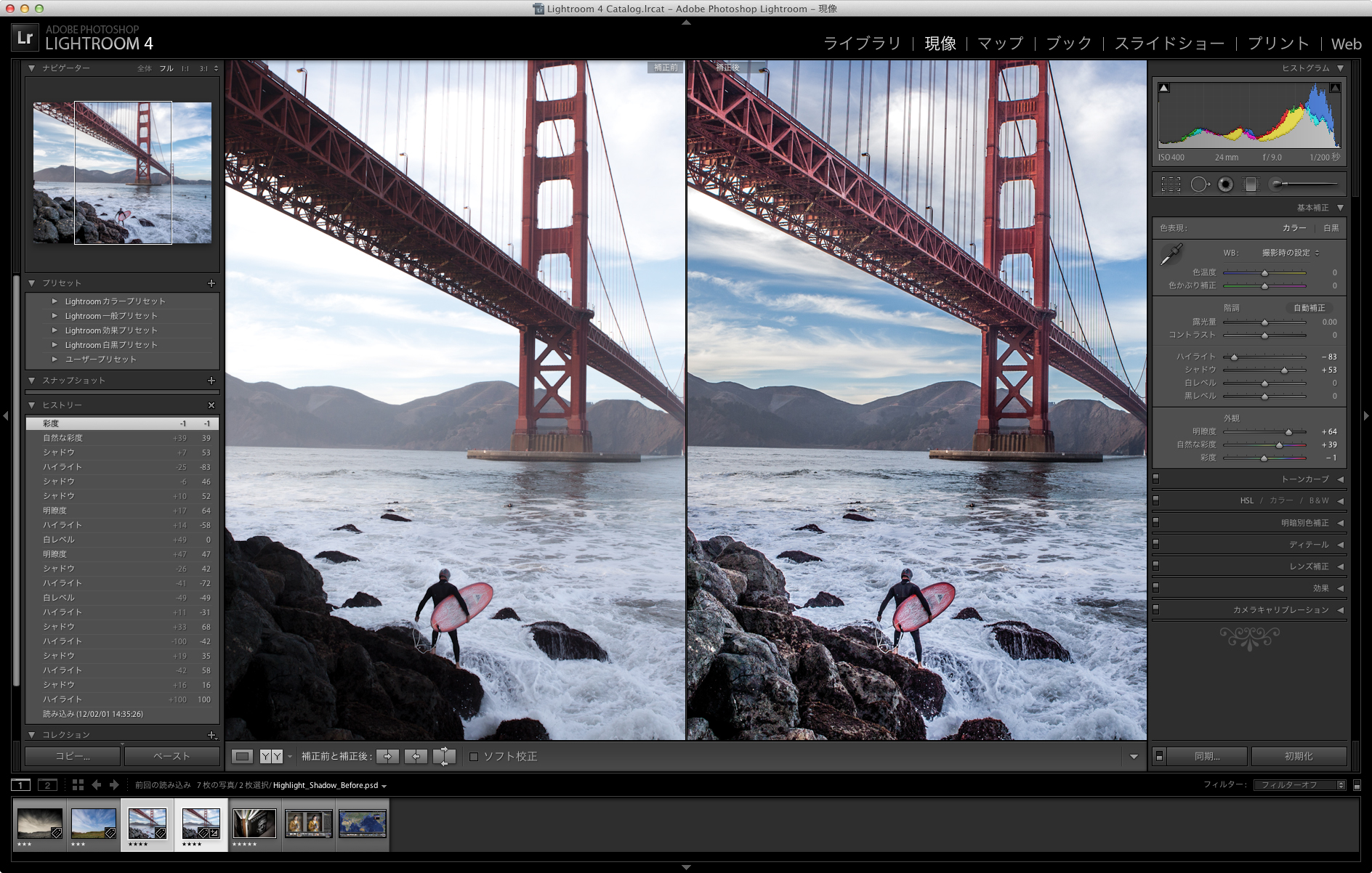The height and width of the screenshot is (873, 1372).
Task: Select the Crop Overlay tool
Action: point(1171,184)
